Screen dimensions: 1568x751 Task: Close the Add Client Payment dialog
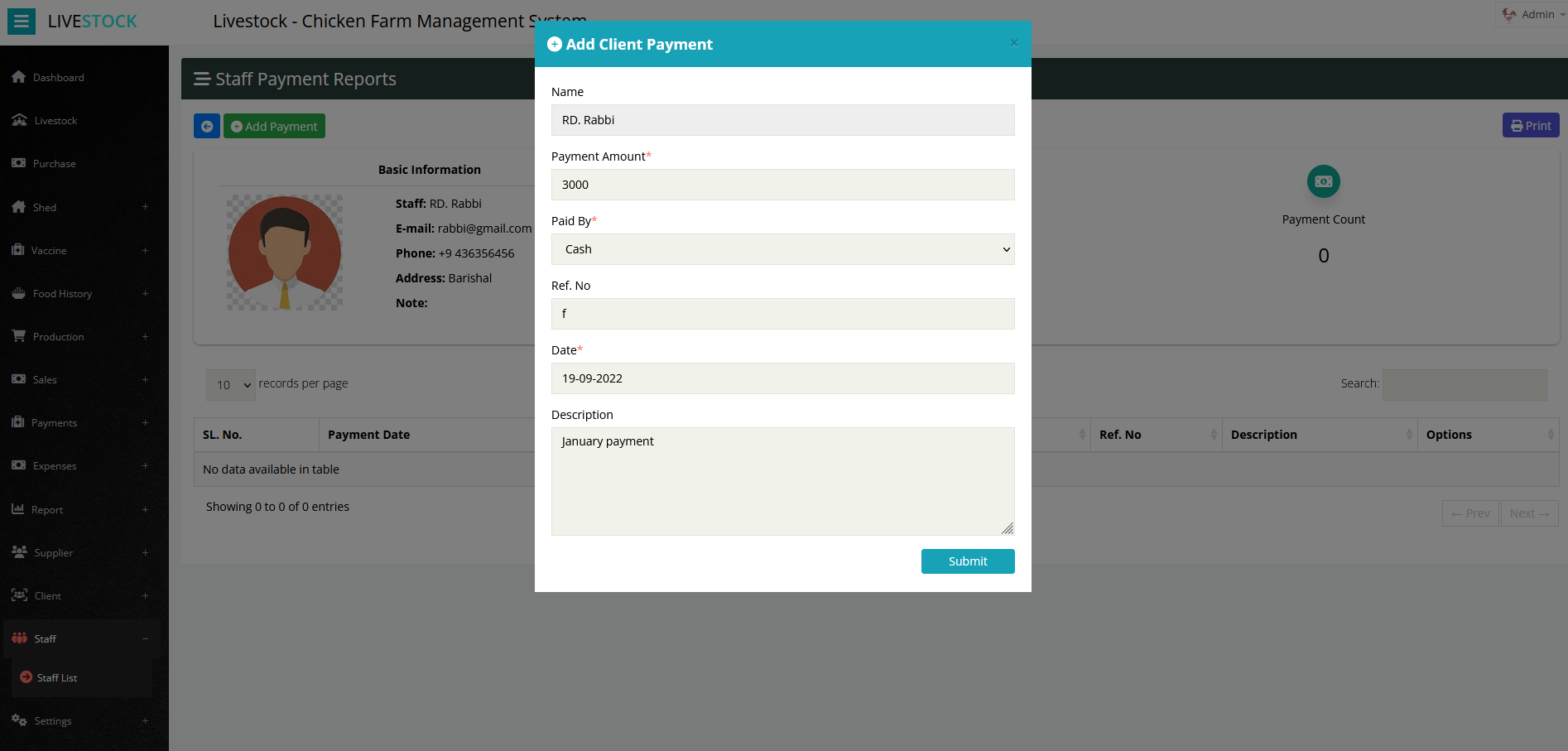tap(1013, 43)
